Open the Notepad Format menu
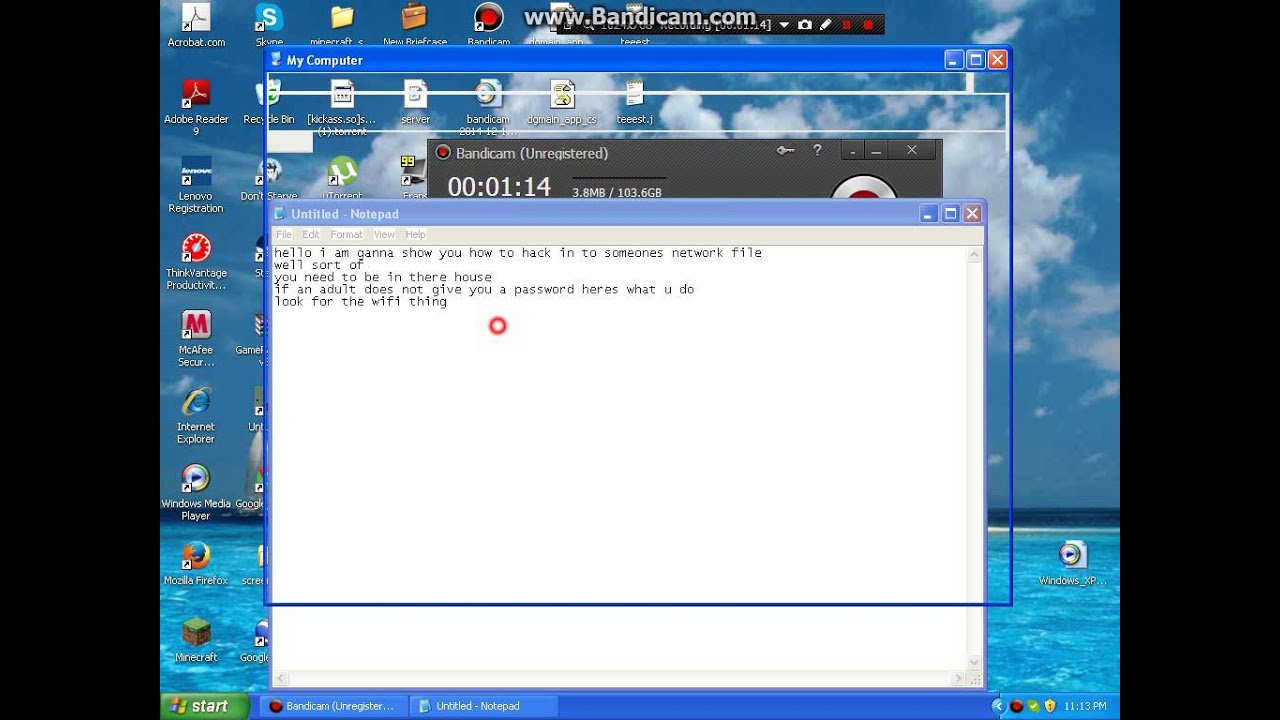 pos(346,234)
